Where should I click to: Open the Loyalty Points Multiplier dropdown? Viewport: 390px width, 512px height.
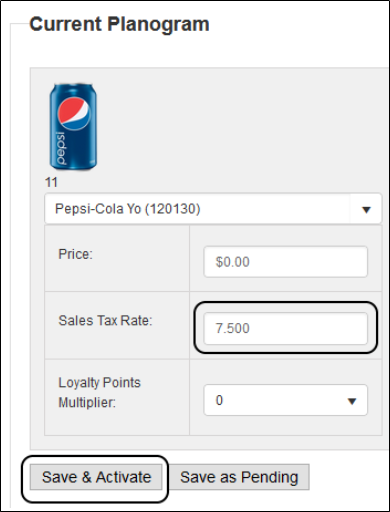286,400
